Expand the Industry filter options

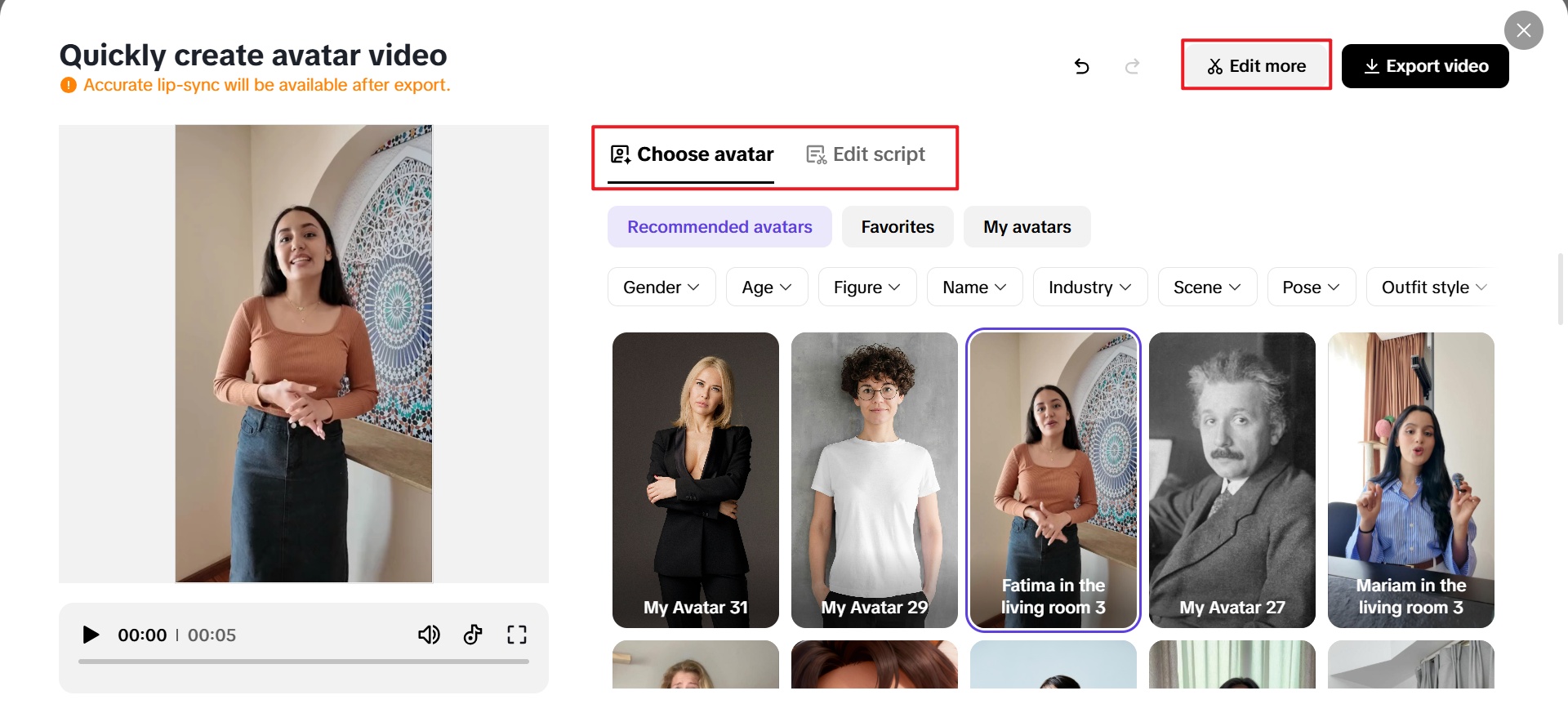point(1089,287)
